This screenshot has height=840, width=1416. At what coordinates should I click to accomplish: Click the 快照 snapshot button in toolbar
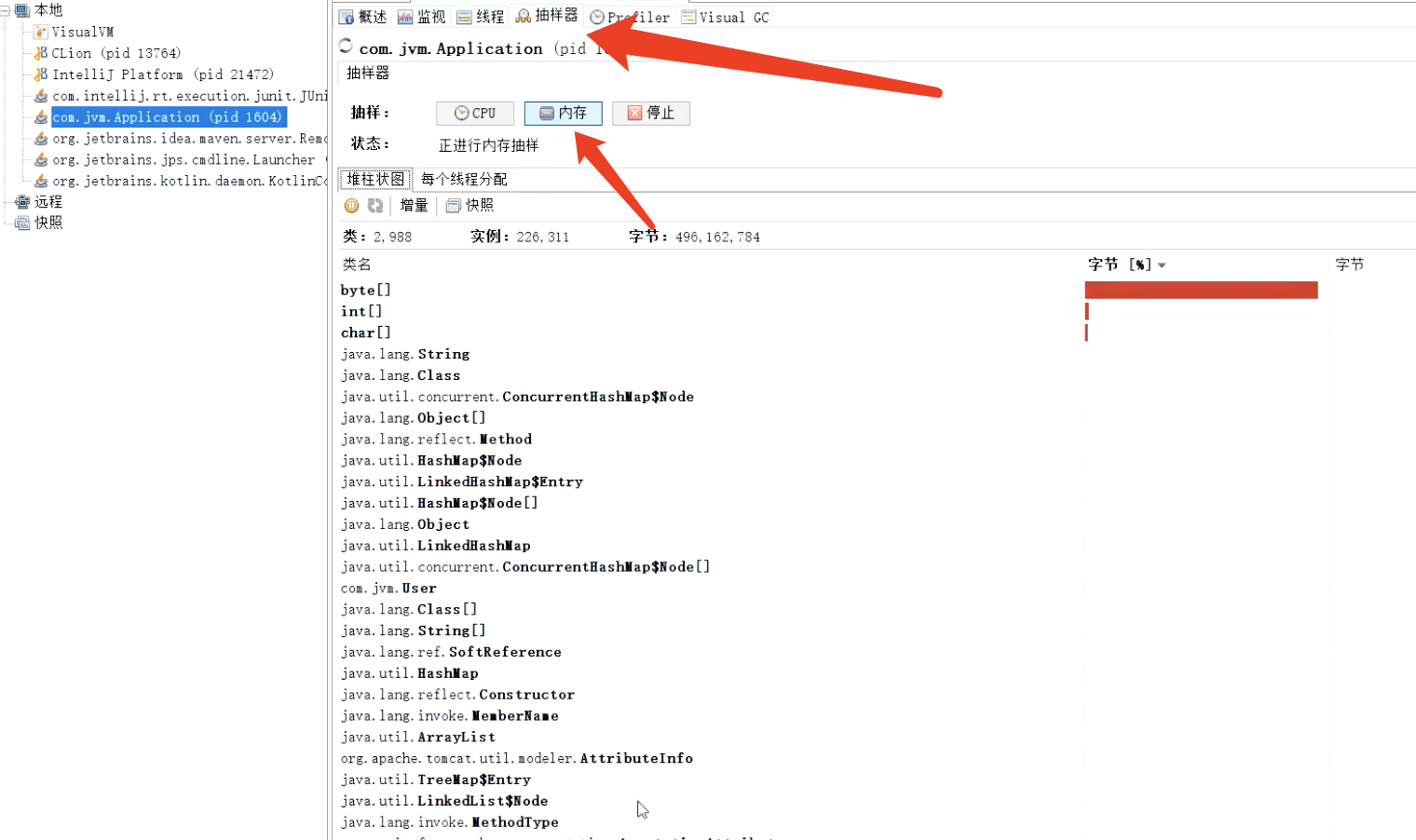470,206
